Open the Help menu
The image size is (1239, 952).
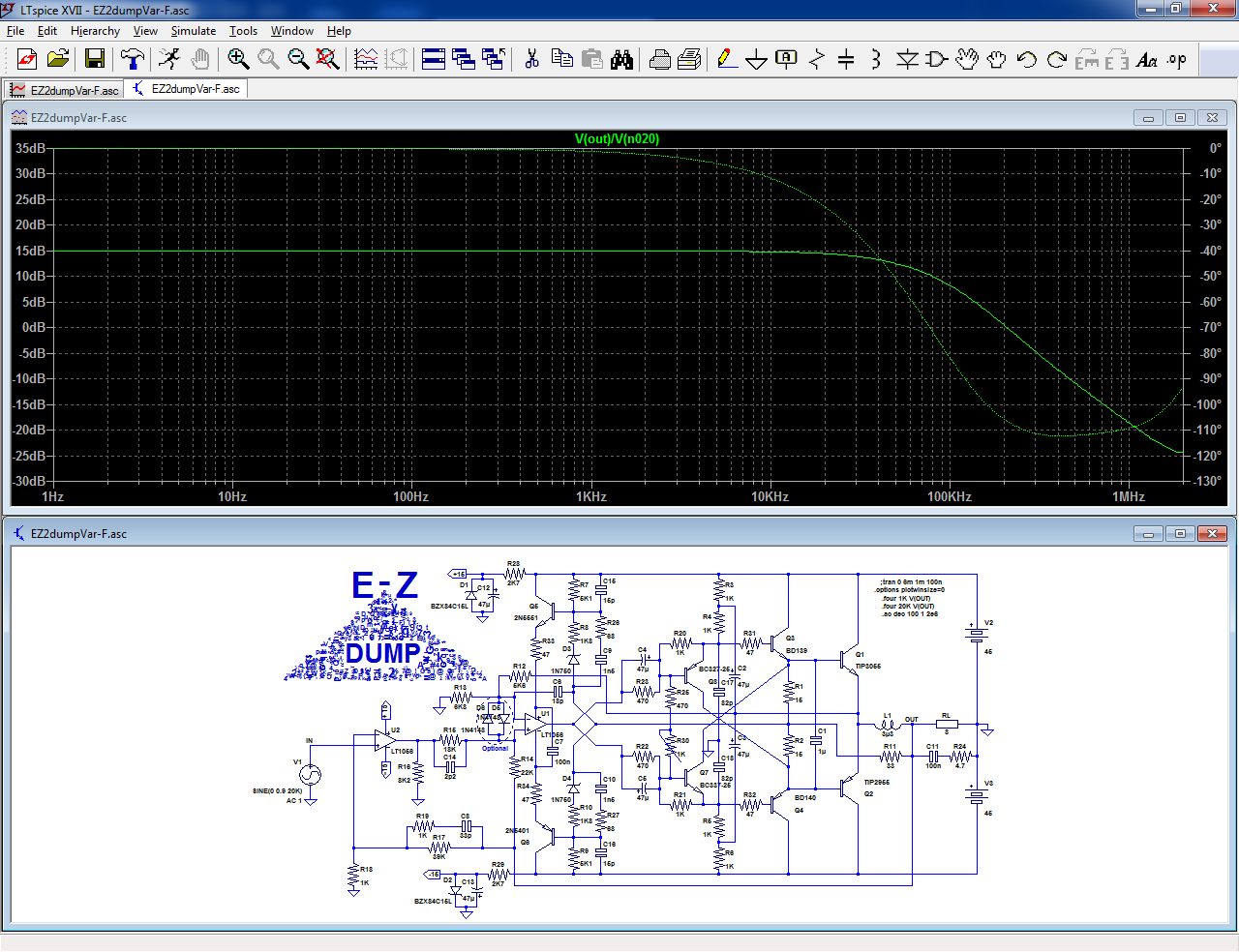(339, 31)
